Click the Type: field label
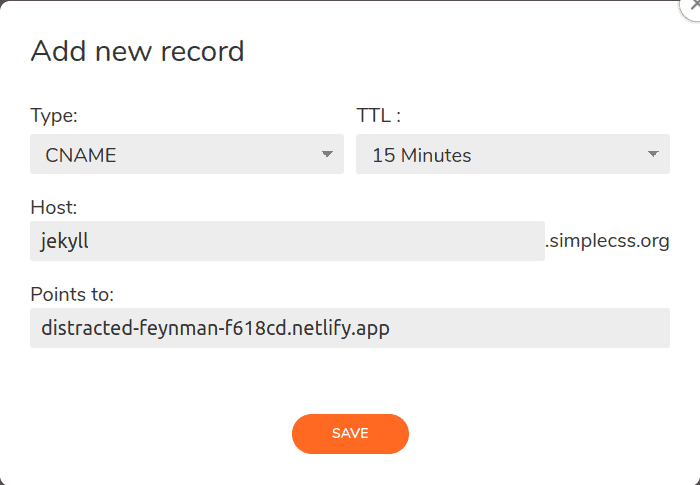 pyautogui.click(x=54, y=116)
